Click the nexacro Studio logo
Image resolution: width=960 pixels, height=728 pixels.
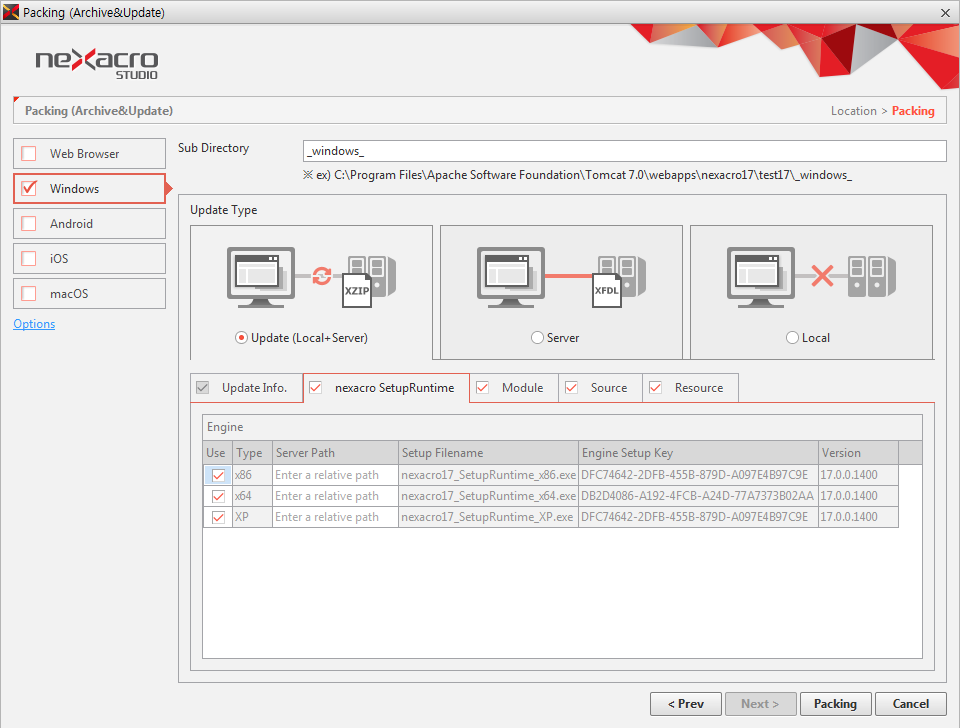96,62
